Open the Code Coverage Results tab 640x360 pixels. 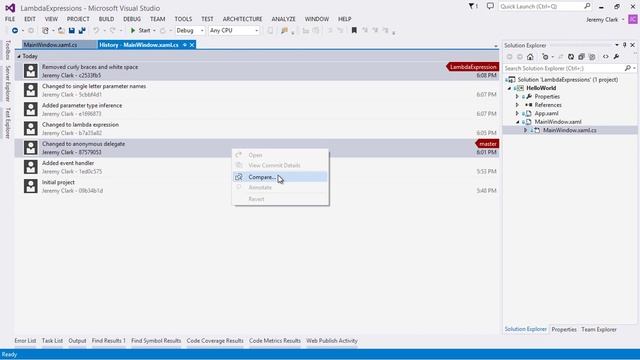(215, 341)
